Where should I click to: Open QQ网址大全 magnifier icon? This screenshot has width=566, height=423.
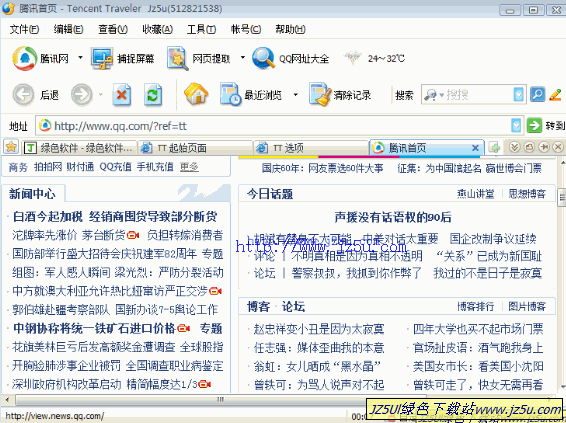[264, 58]
